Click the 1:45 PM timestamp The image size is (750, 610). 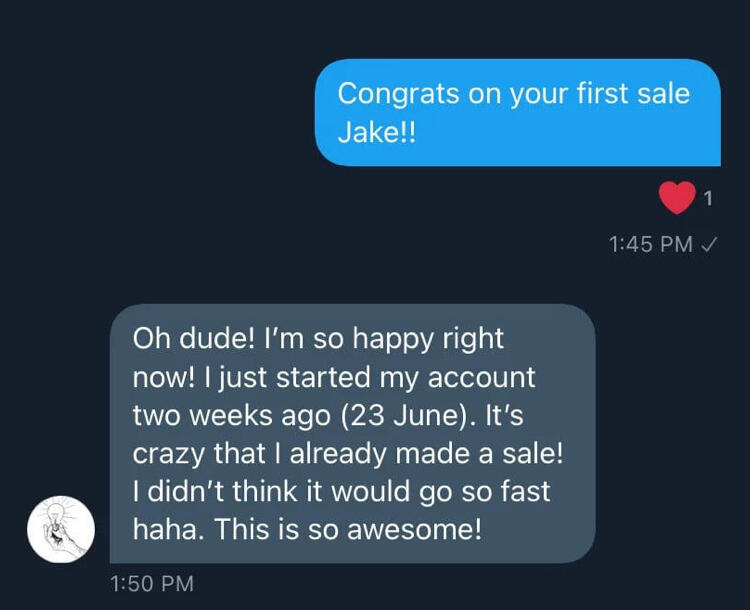click(x=650, y=245)
